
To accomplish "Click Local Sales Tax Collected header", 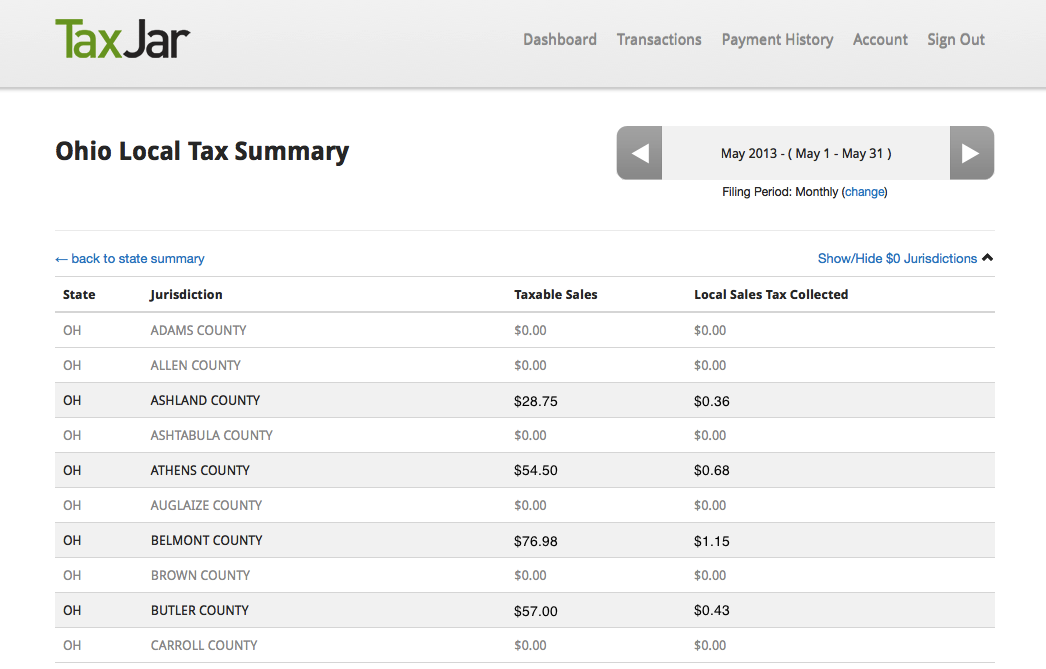I will (771, 295).
